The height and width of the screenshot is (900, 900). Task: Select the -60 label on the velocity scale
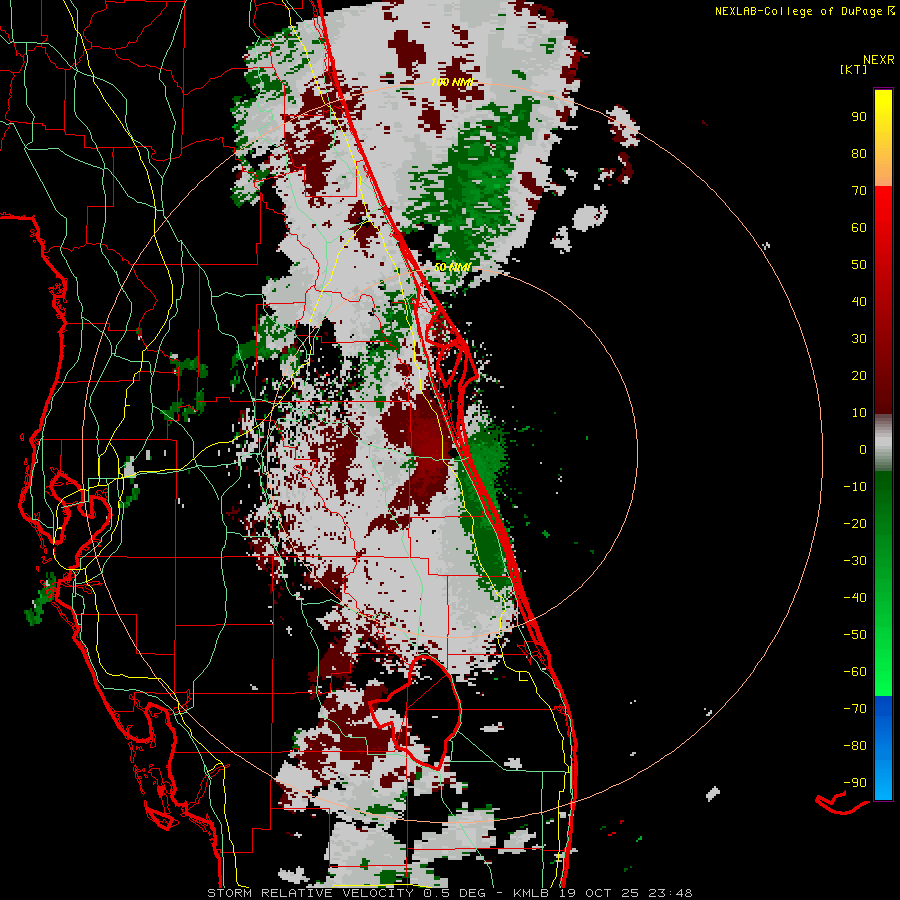pos(855,672)
